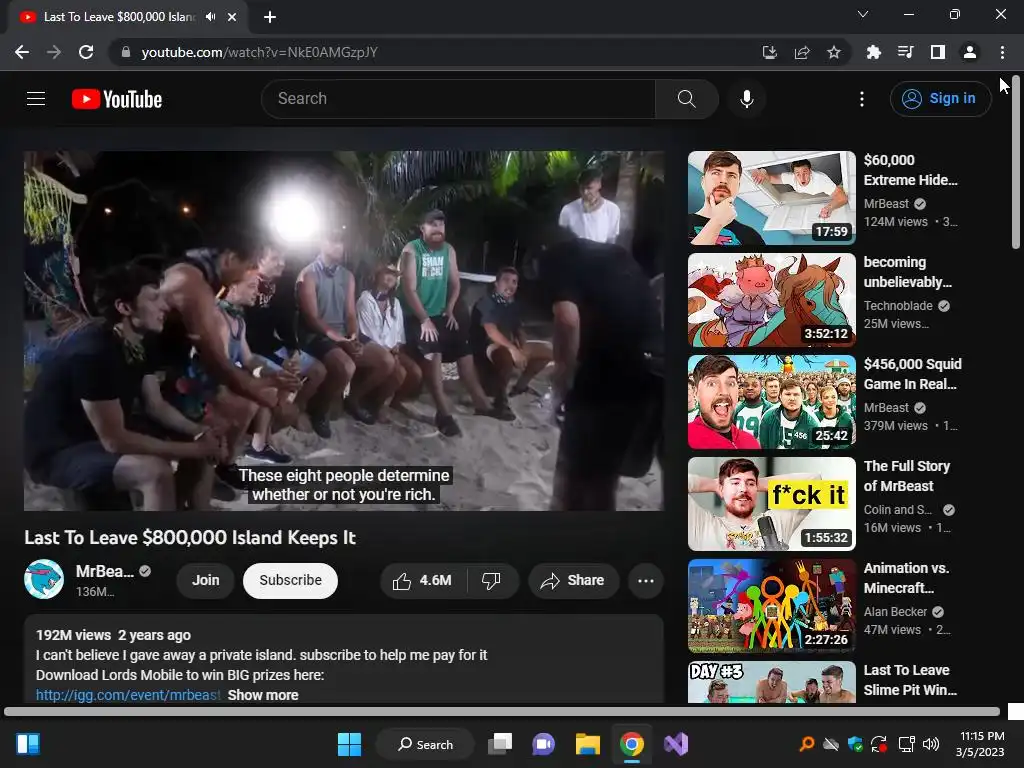The height and width of the screenshot is (768, 1024).
Task: Open clock showing 11:15 PM
Action: pyautogui.click(x=980, y=744)
